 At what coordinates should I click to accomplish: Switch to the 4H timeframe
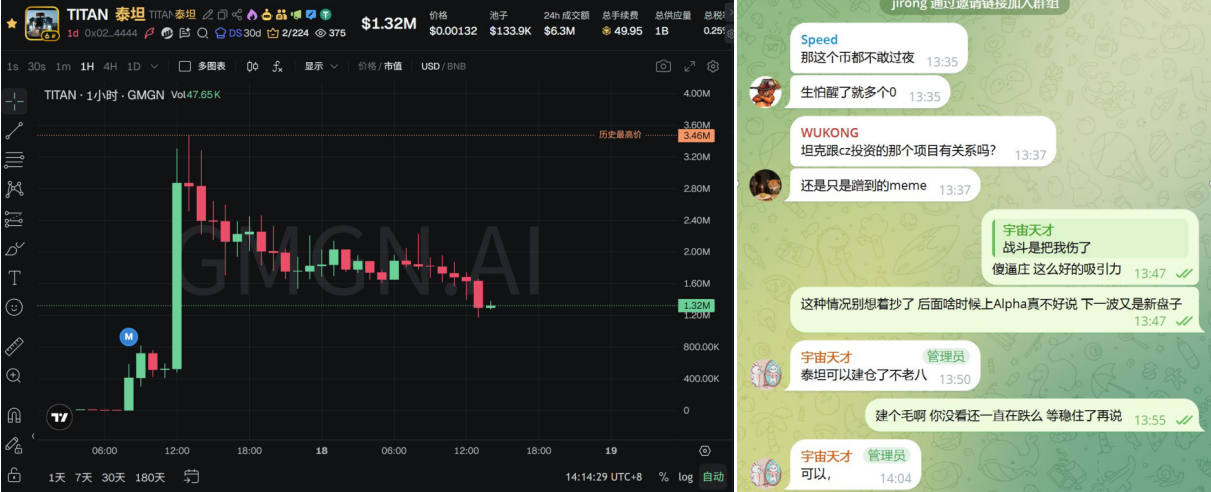110,66
